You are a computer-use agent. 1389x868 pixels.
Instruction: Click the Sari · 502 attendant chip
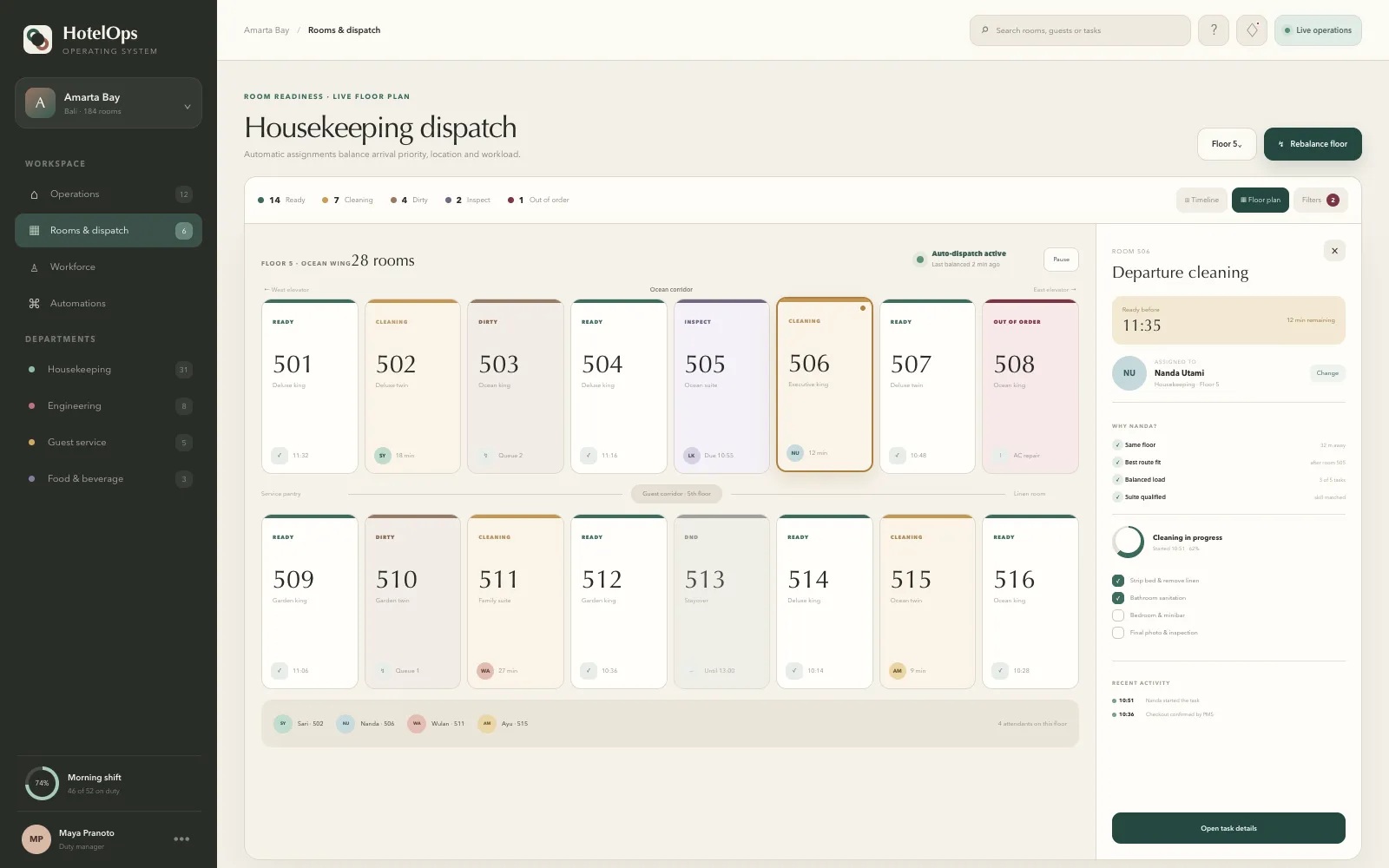click(299, 723)
